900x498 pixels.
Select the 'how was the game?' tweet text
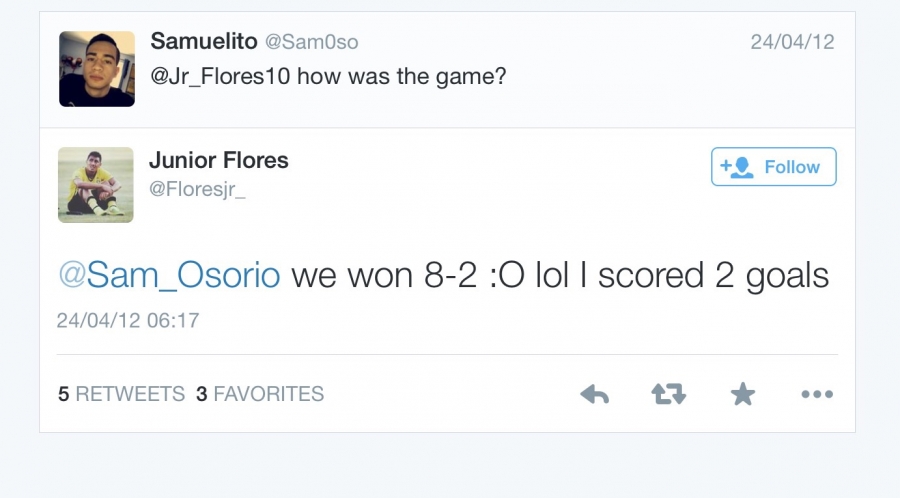[402, 76]
